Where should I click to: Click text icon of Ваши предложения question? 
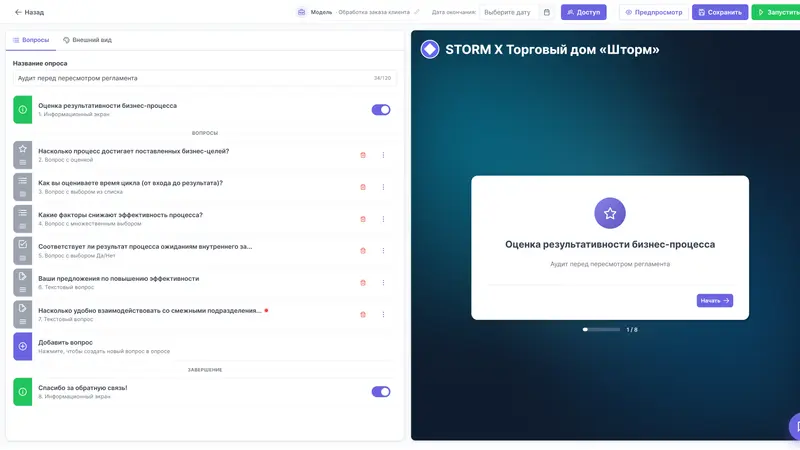point(22,277)
